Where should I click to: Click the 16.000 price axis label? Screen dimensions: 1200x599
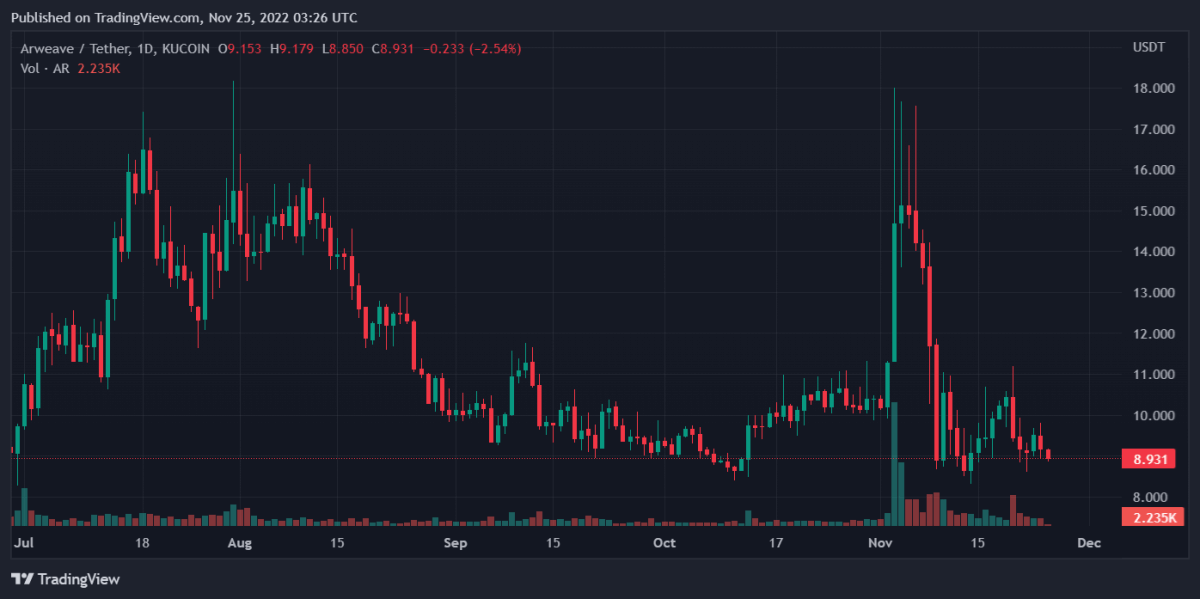tap(1153, 171)
